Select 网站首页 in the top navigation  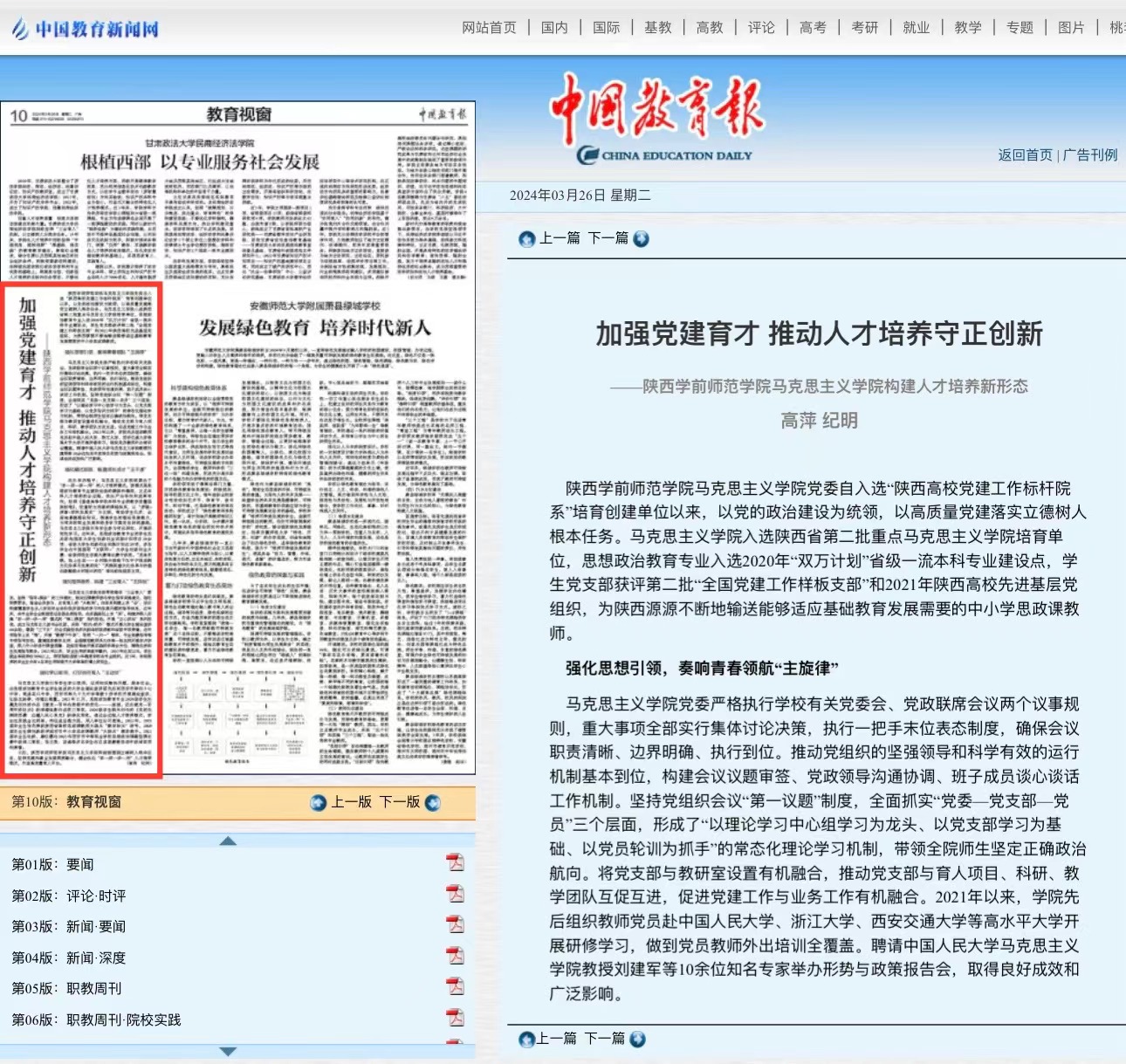point(489,28)
